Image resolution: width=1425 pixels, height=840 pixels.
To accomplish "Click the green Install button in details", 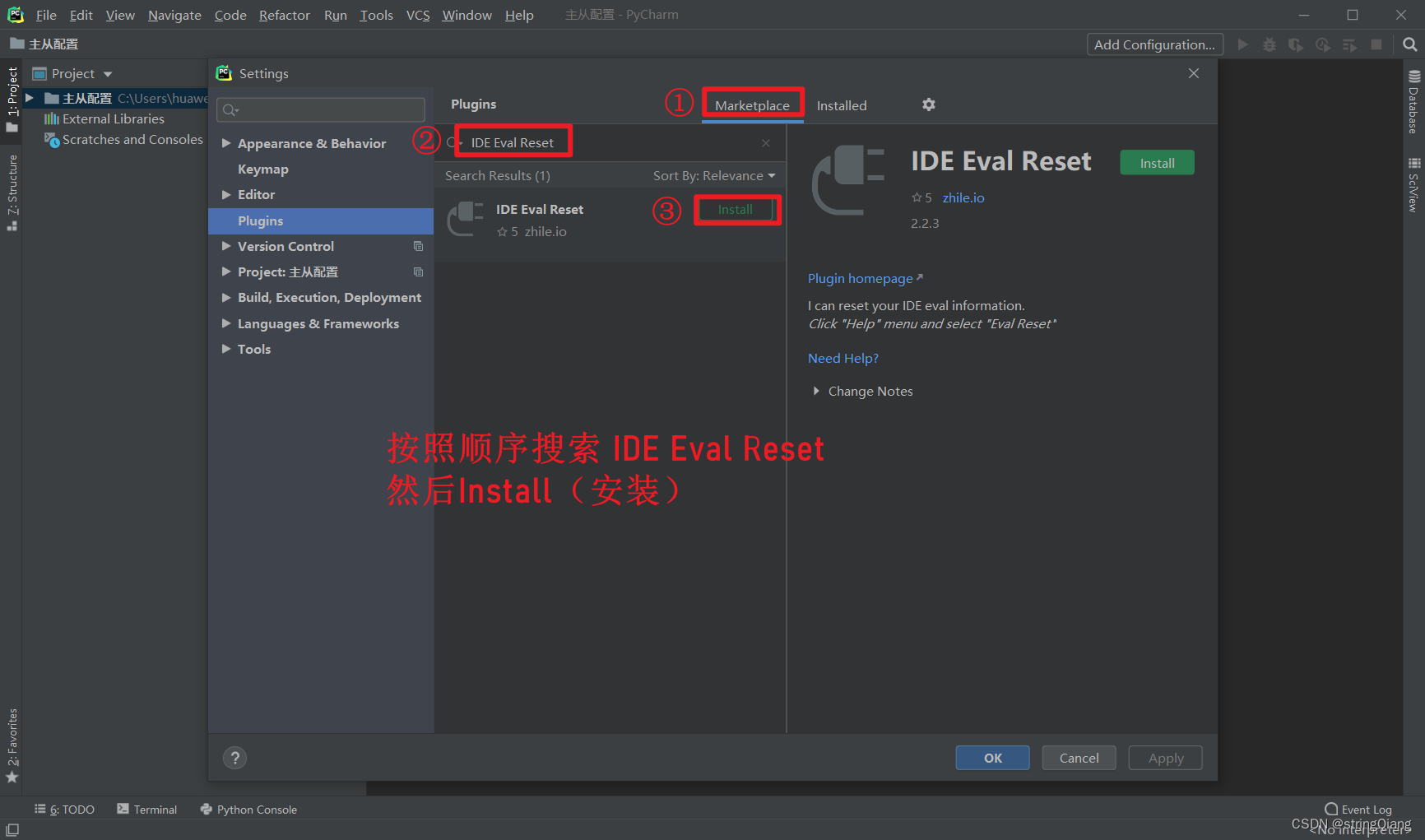I will (1157, 163).
